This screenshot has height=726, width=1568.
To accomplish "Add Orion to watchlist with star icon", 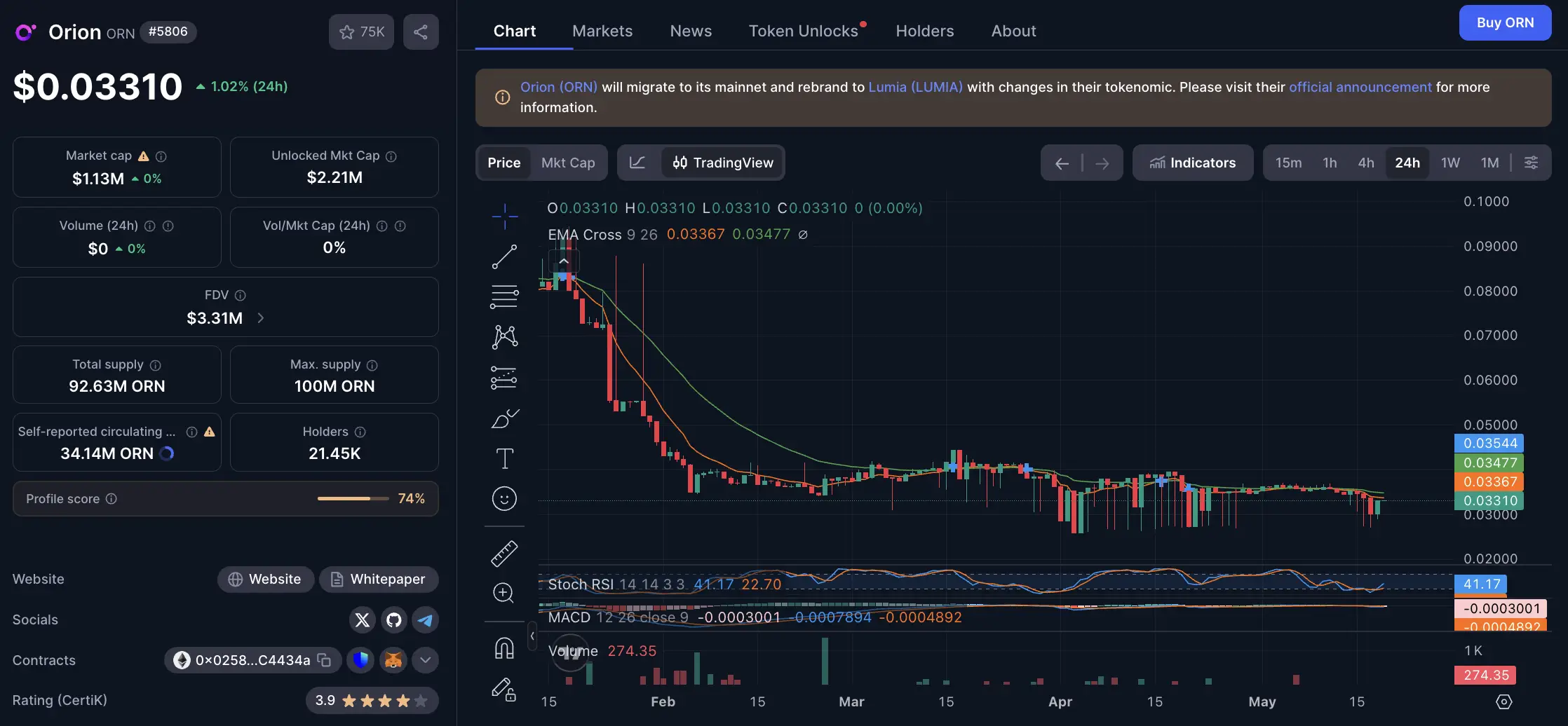I will pos(361,32).
